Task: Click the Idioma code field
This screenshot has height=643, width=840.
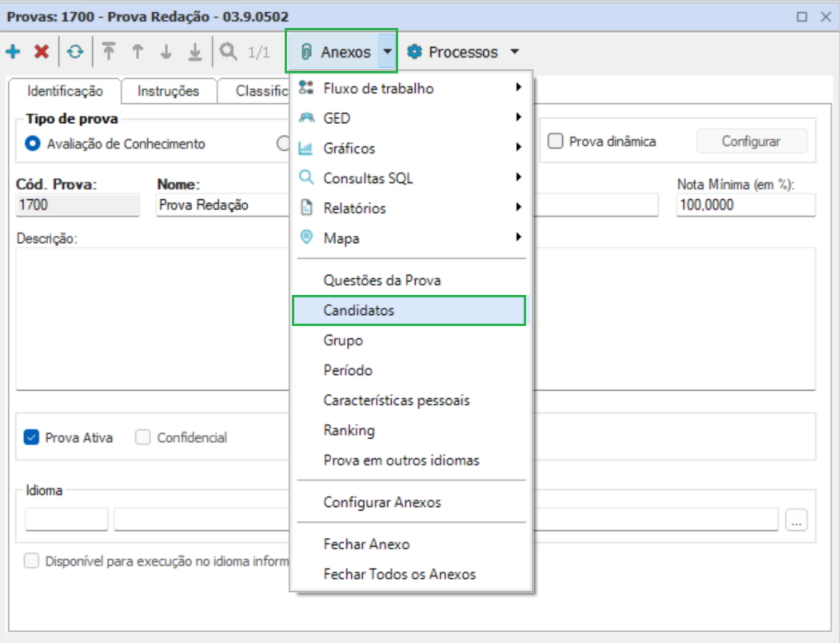Action: (x=66, y=519)
